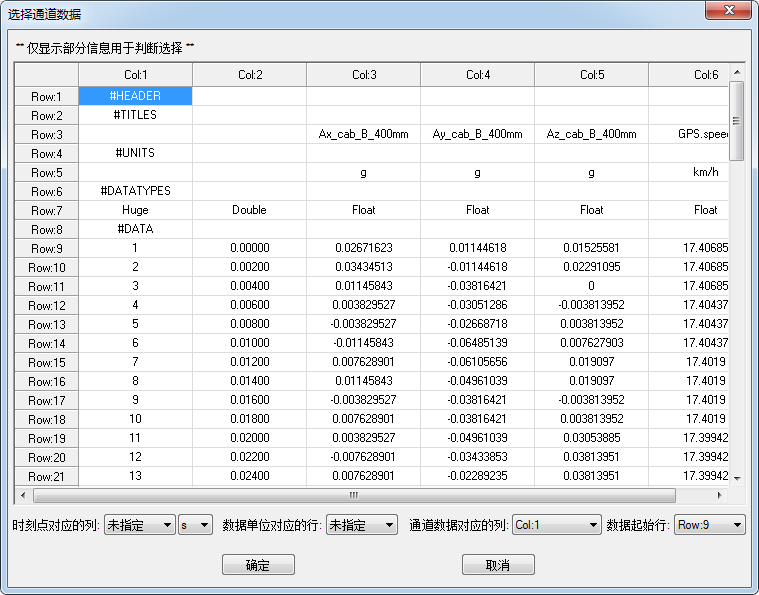Select the Row:3 row header
The image size is (759, 595).
tap(46, 134)
